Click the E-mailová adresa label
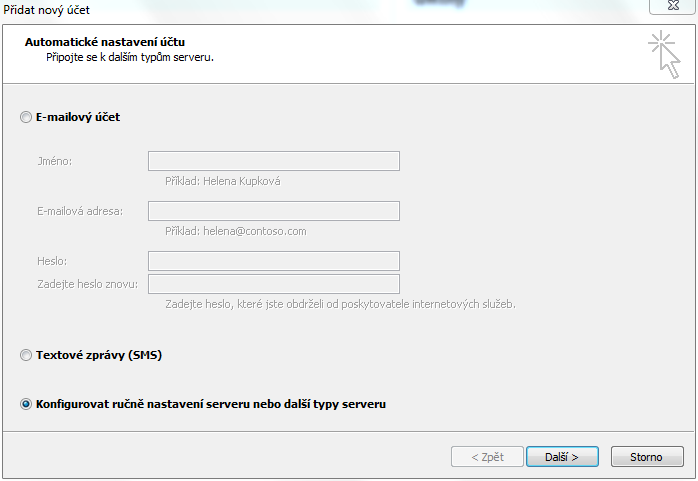The height and width of the screenshot is (481, 698). (x=80, y=211)
